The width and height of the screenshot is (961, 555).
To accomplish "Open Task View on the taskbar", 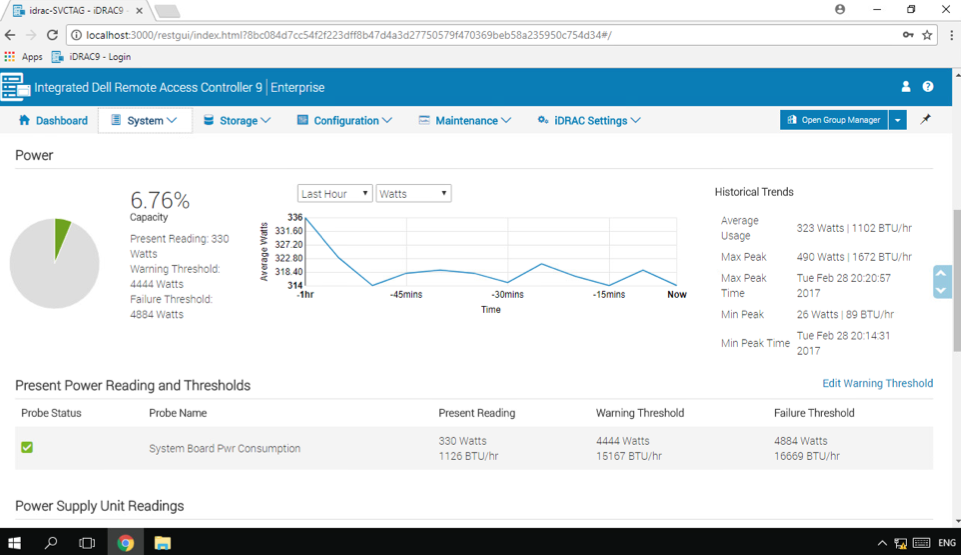I will coord(87,543).
